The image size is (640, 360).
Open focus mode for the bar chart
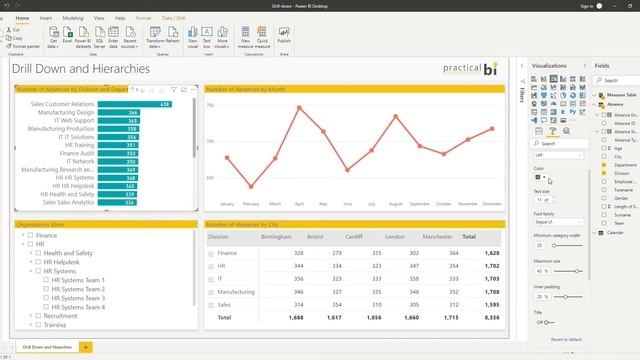[x=184, y=90]
